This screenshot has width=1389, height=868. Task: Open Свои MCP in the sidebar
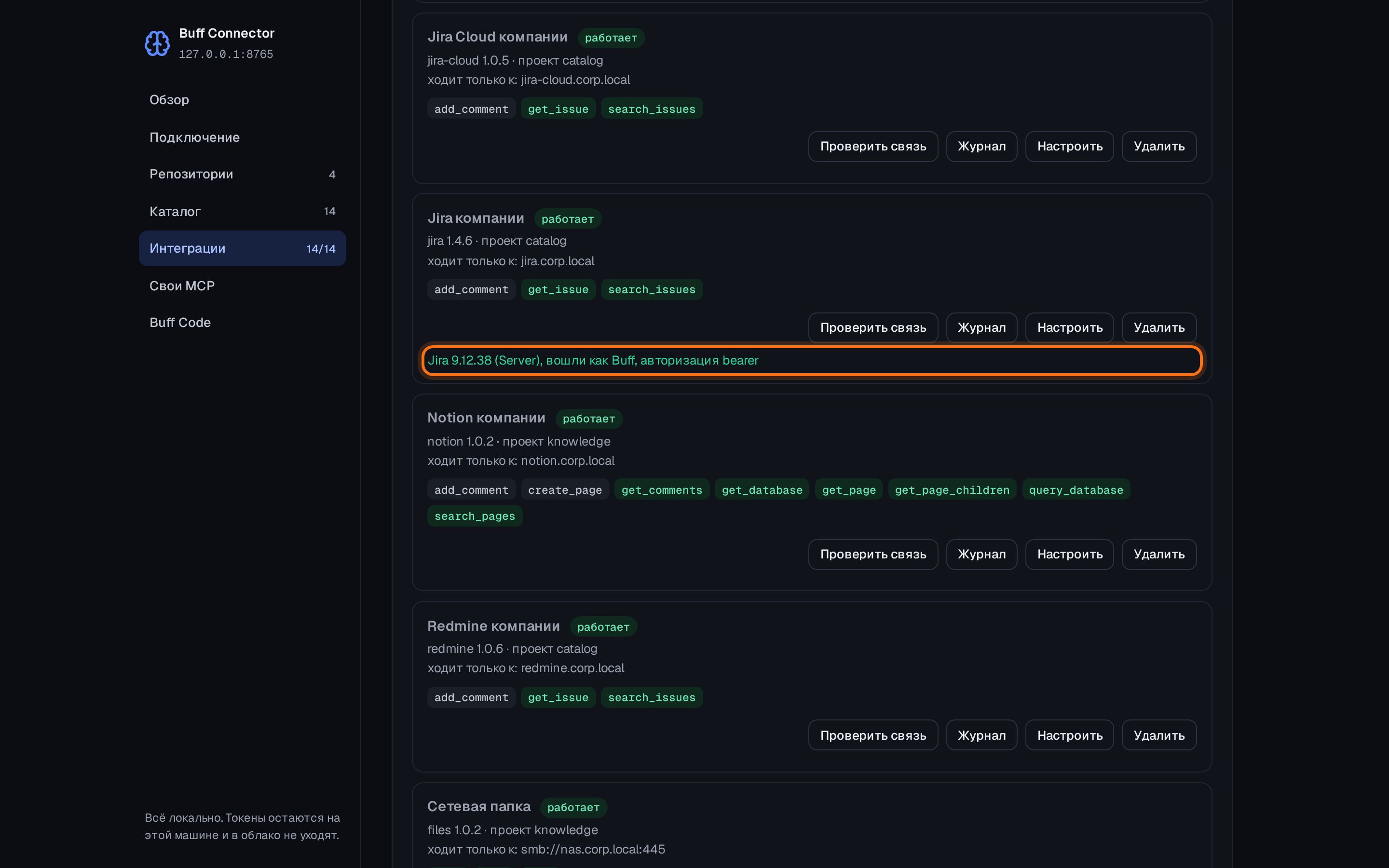242,285
